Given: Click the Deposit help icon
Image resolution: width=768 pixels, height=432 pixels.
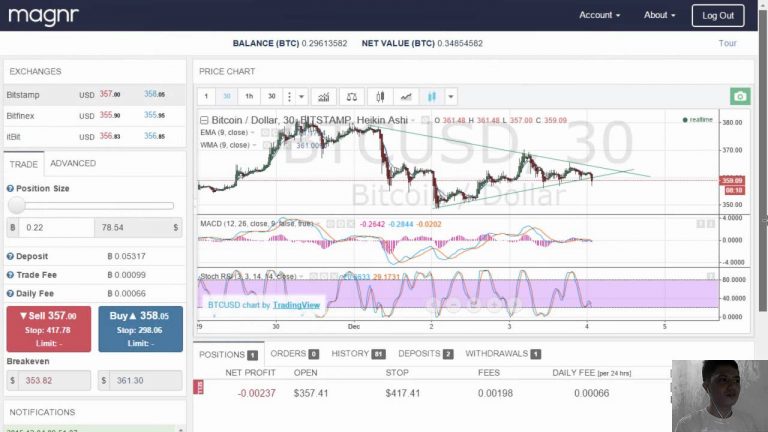Looking at the screenshot, I should (10, 256).
